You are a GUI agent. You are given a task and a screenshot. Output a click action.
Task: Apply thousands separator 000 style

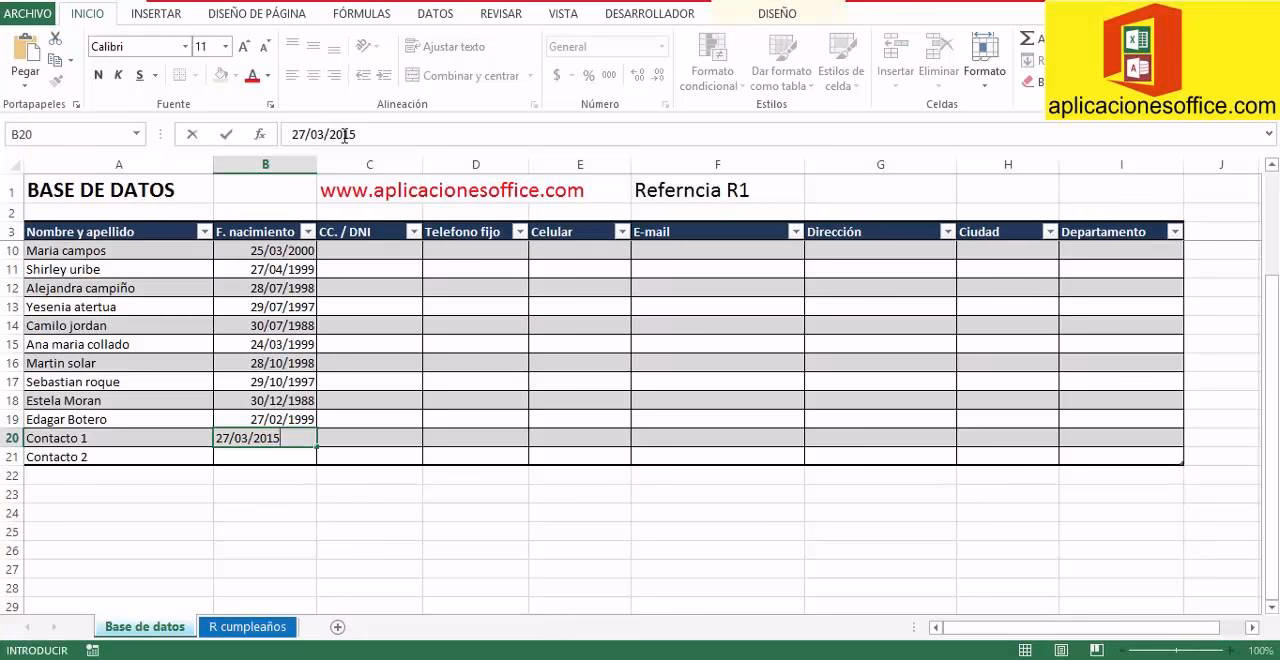(x=609, y=75)
